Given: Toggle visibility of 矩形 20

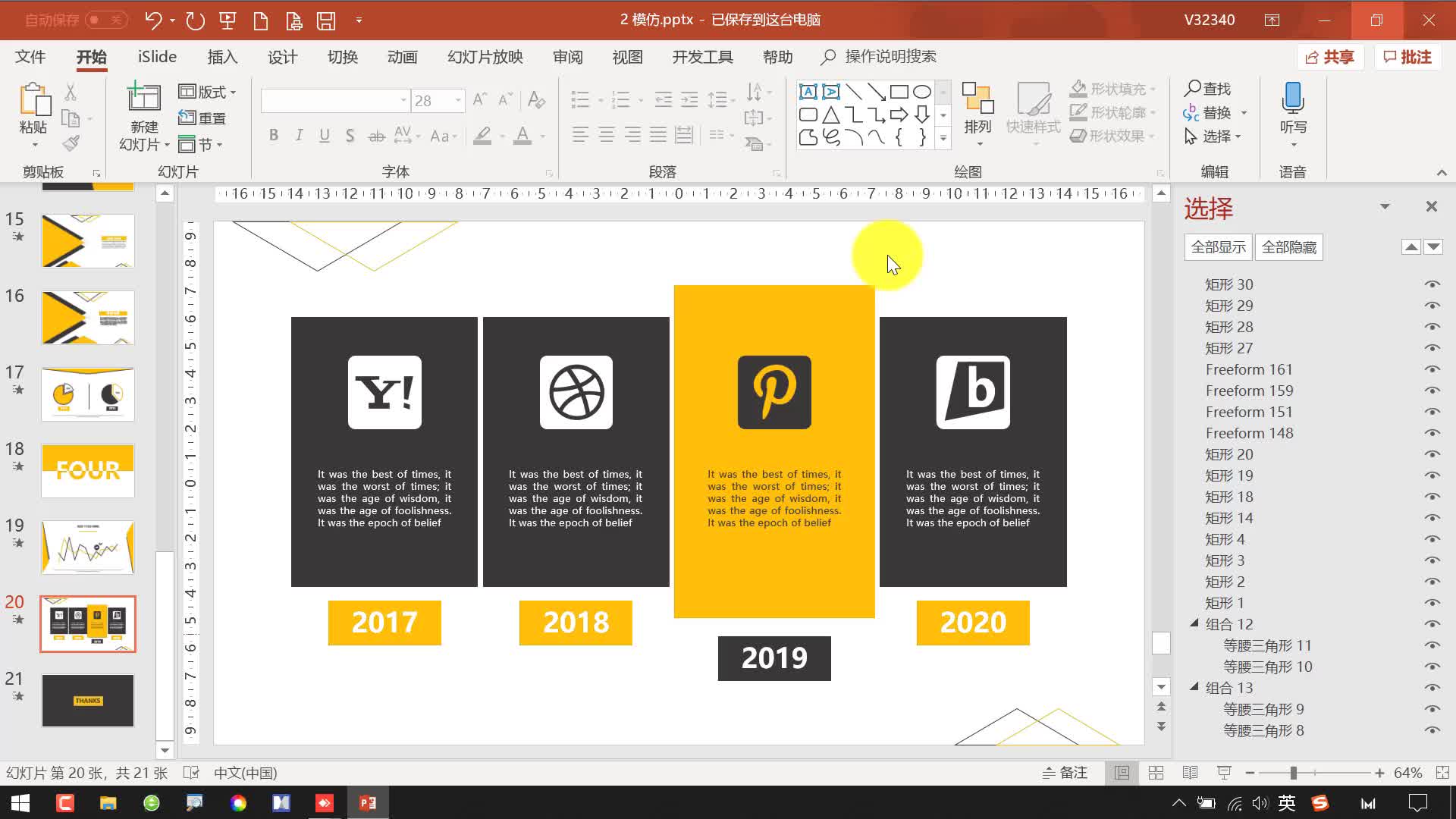Looking at the screenshot, I should (x=1432, y=454).
